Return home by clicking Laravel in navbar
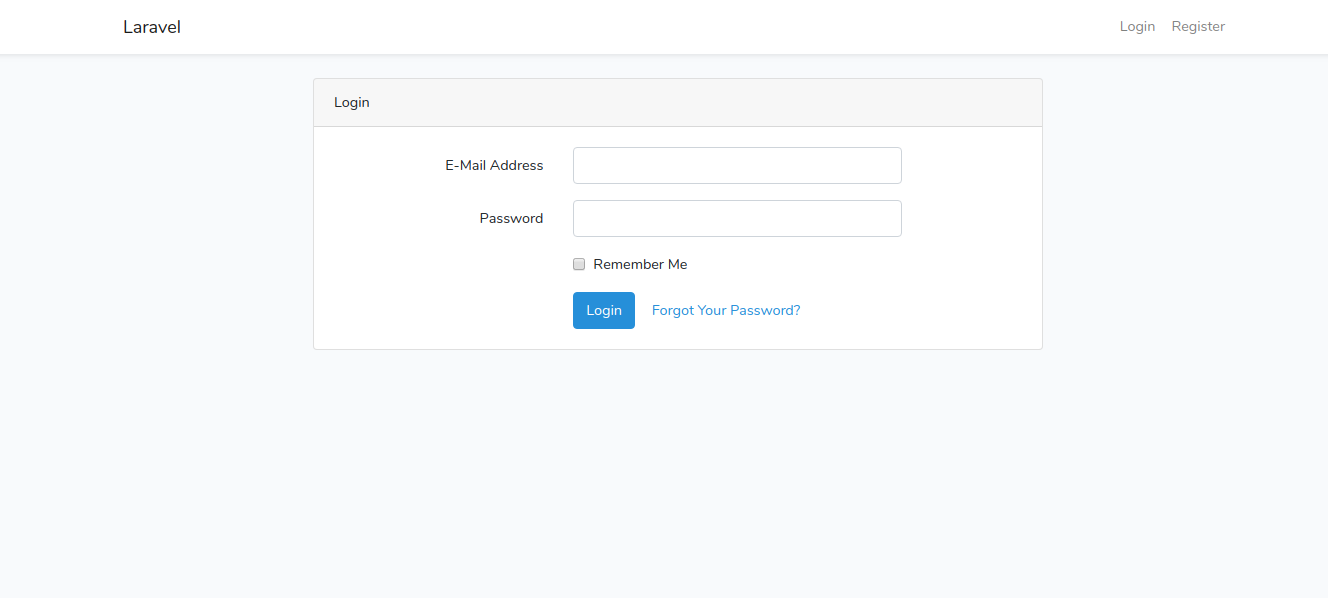The height and width of the screenshot is (598, 1328). coord(151,26)
